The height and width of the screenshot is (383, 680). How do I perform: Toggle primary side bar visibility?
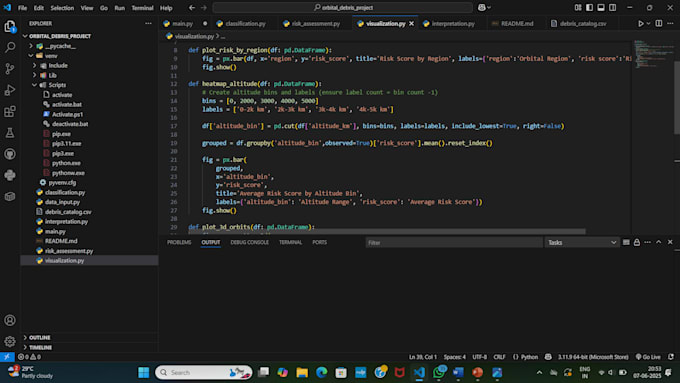click(x=589, y=7)
